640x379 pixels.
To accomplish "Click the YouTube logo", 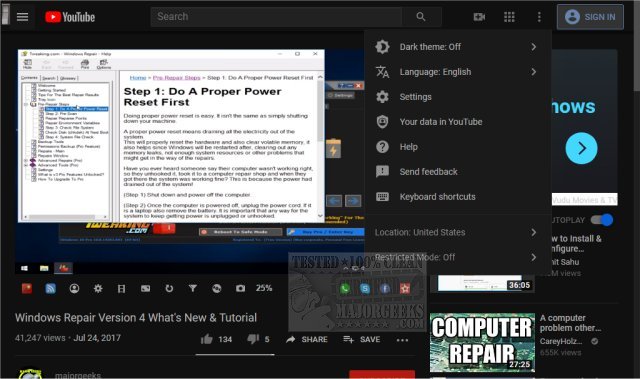I will click(70, 17).
